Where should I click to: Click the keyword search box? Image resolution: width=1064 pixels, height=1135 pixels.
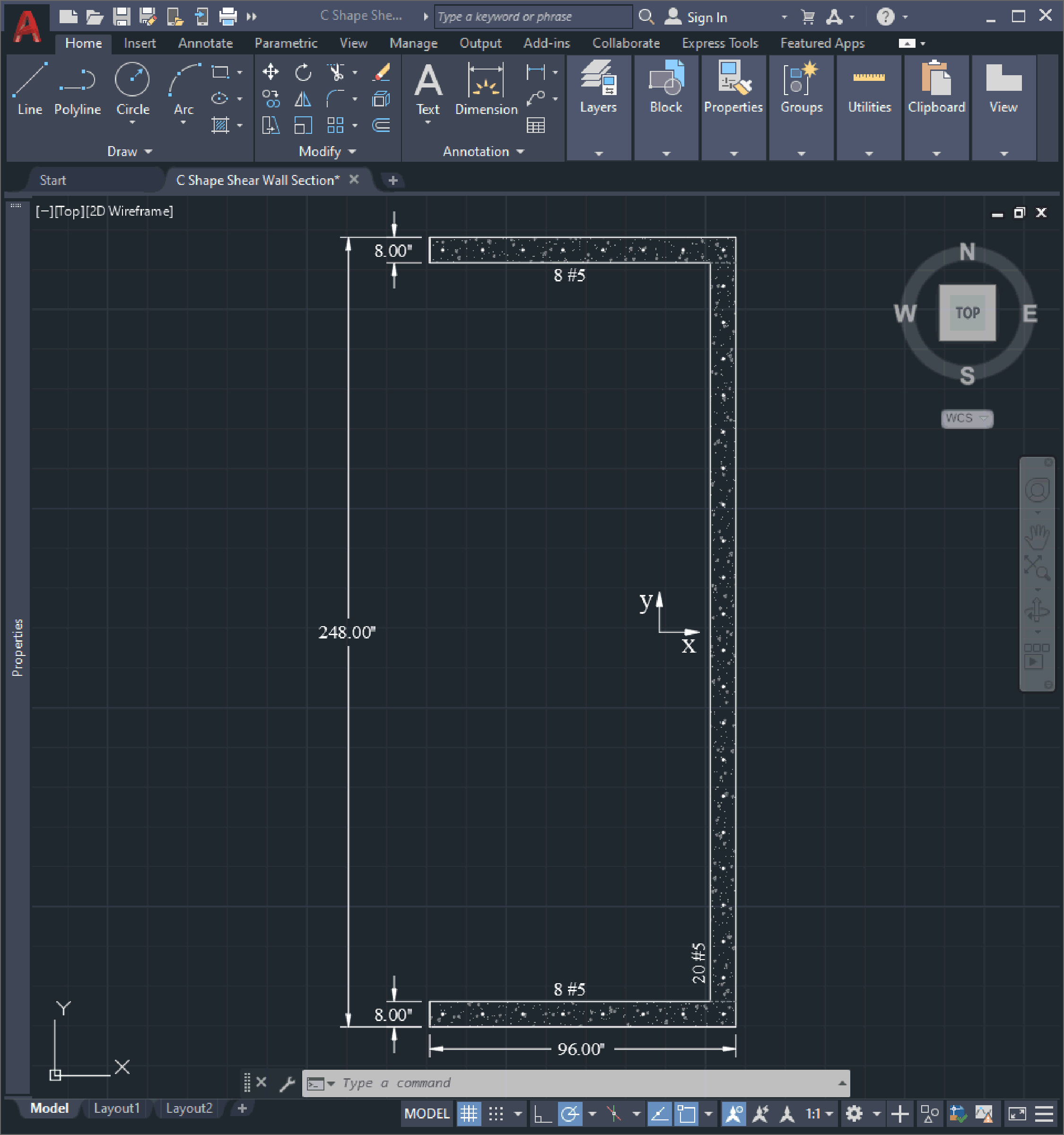coord(533,17)
